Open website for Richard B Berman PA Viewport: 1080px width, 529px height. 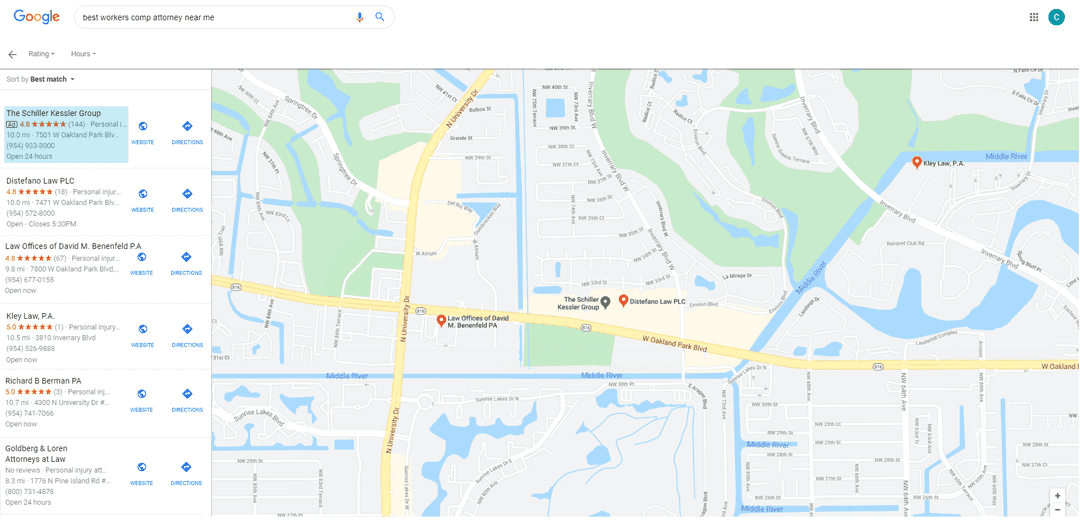pyautogui.click(x=142, y=400)
